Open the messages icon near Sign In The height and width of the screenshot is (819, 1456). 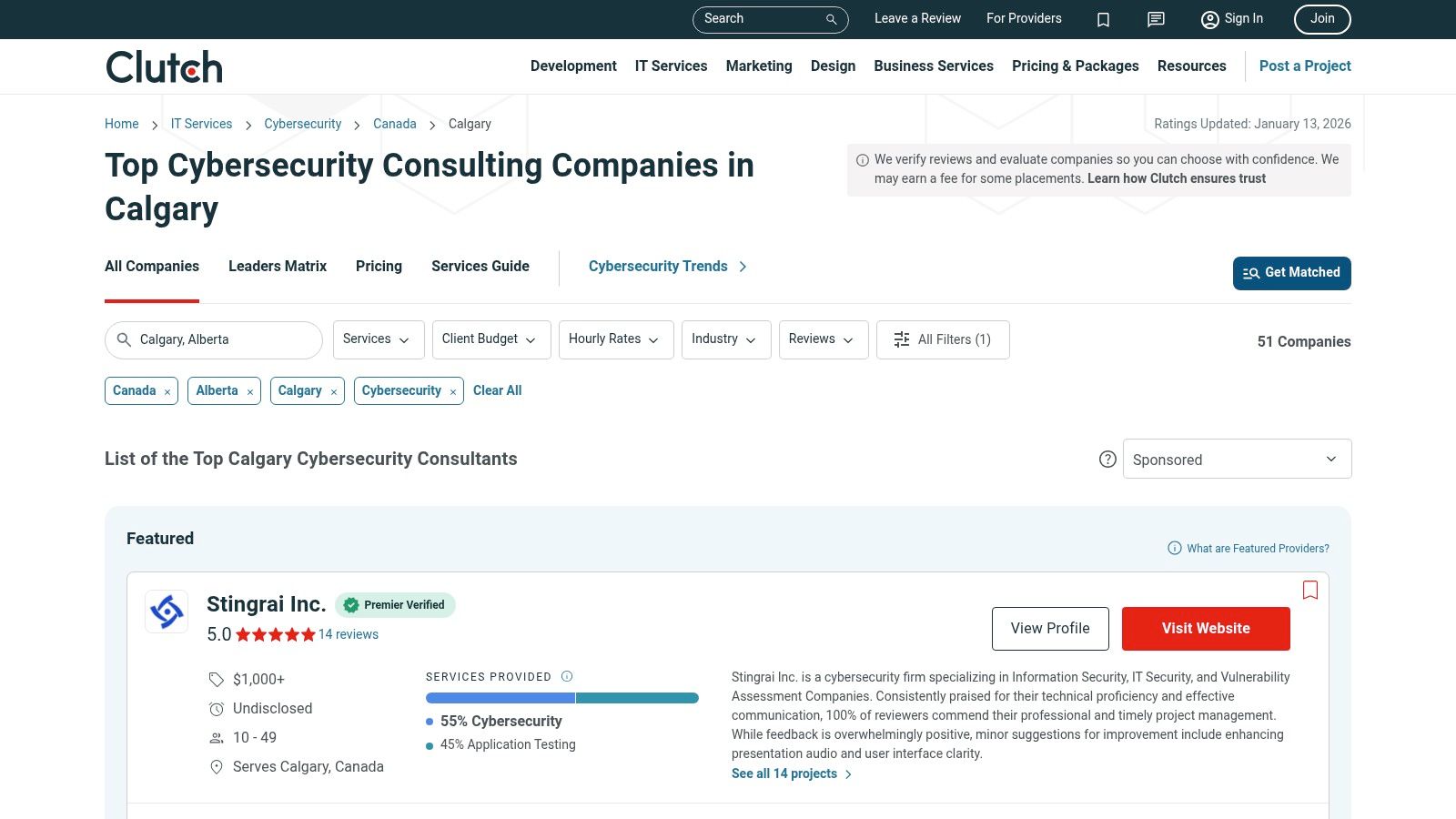[x=1155, y=19]
